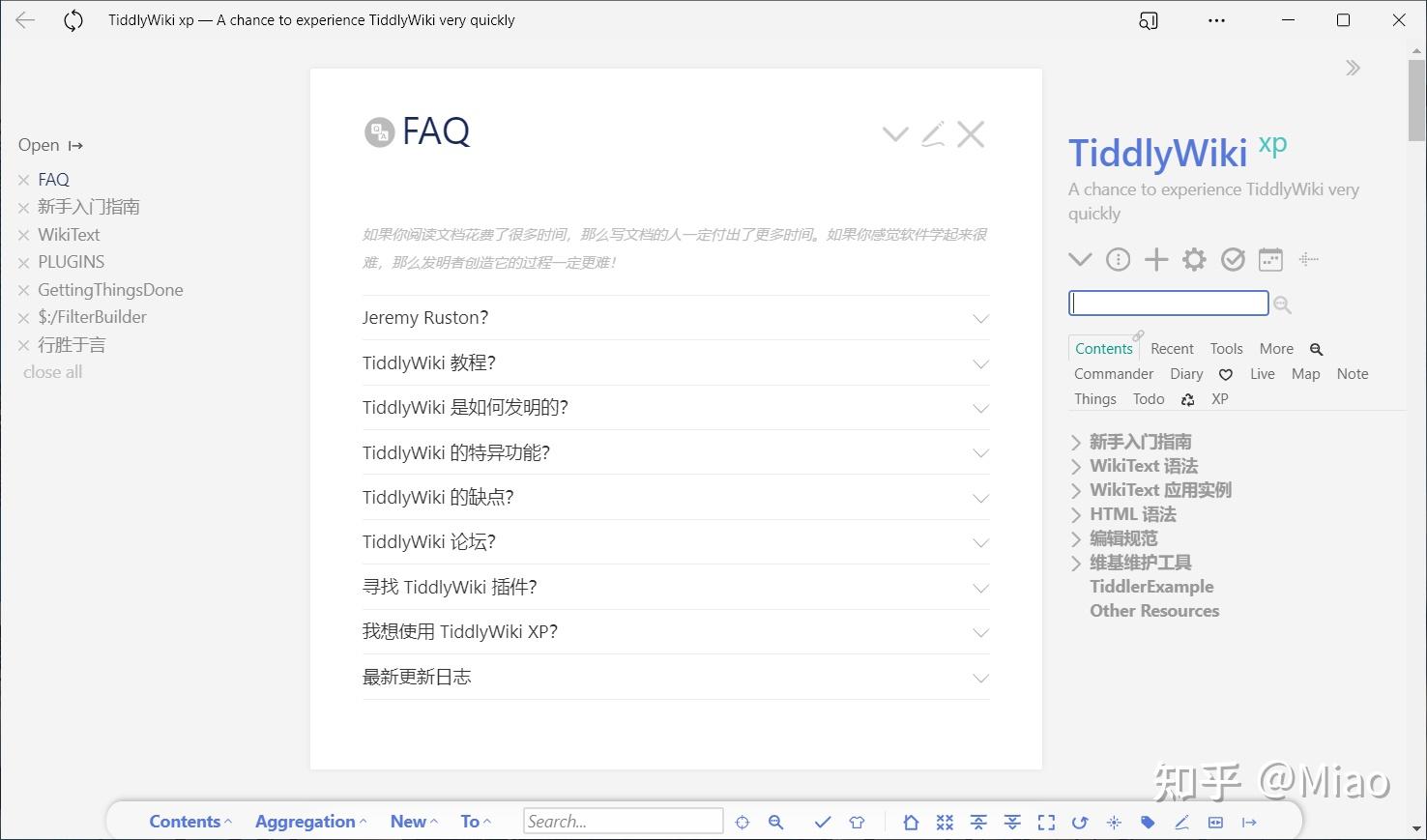Open the home icon in the bottom toolbar

(x=910, y=822)
